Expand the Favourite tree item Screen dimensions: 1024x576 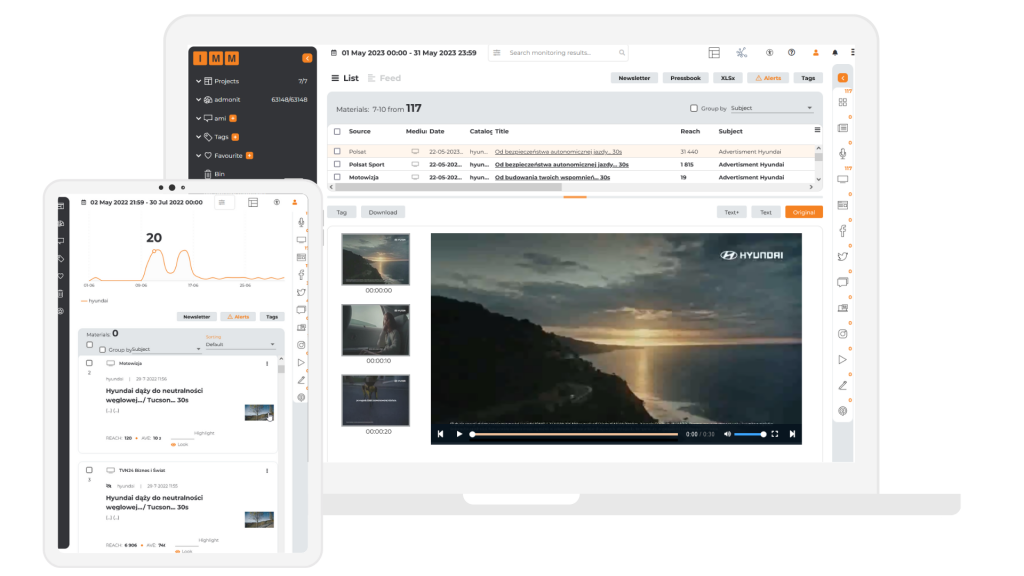coord(199,155)
